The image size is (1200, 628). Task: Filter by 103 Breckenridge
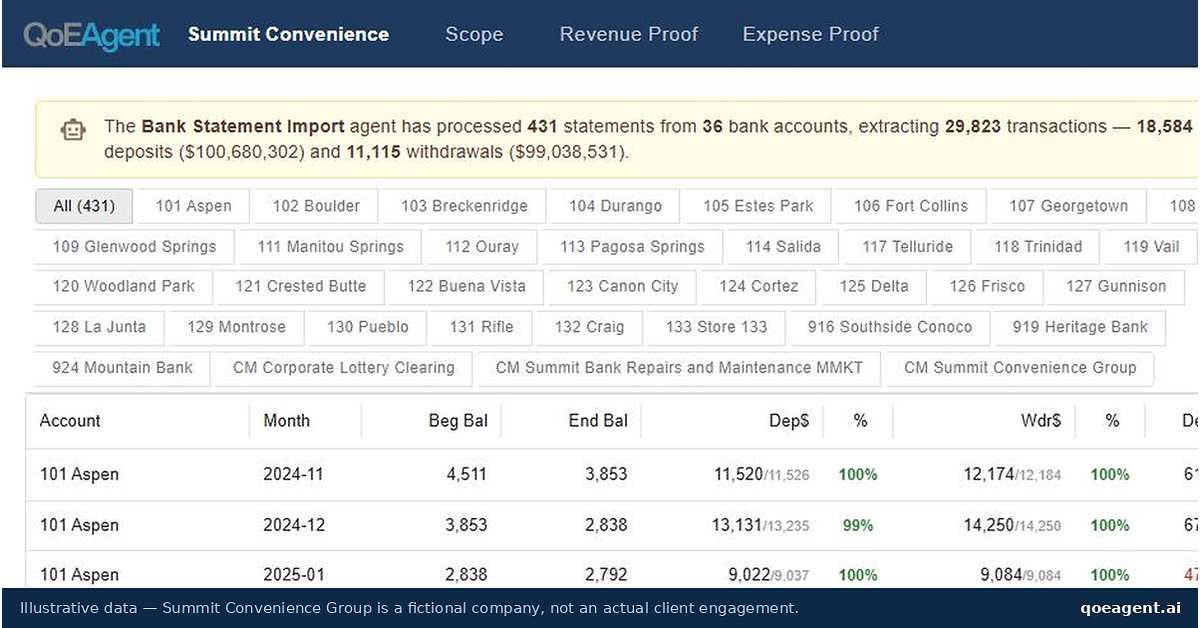click(464, 206)
